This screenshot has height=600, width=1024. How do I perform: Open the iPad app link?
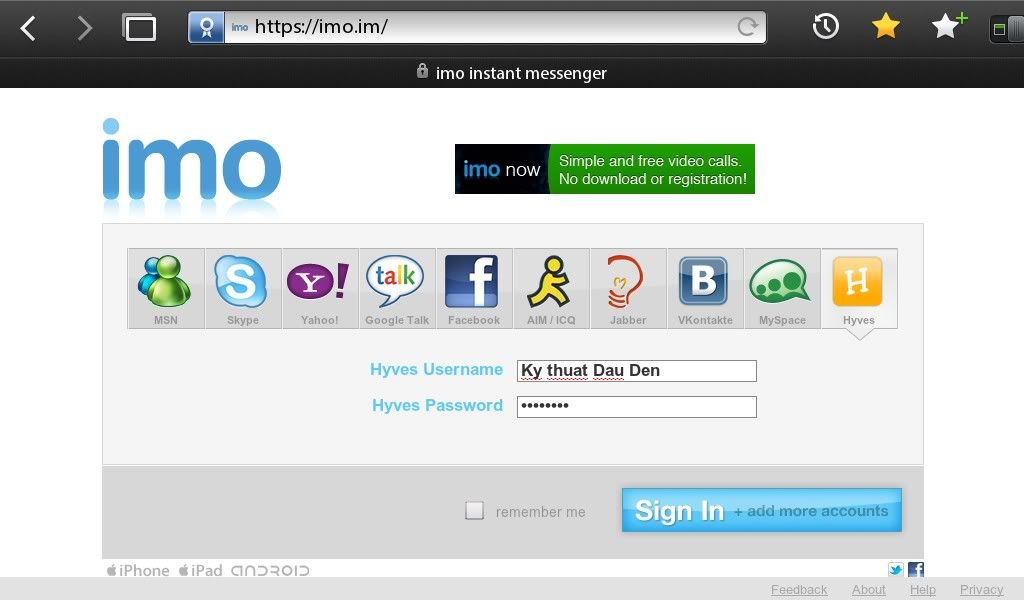(200, 571)
